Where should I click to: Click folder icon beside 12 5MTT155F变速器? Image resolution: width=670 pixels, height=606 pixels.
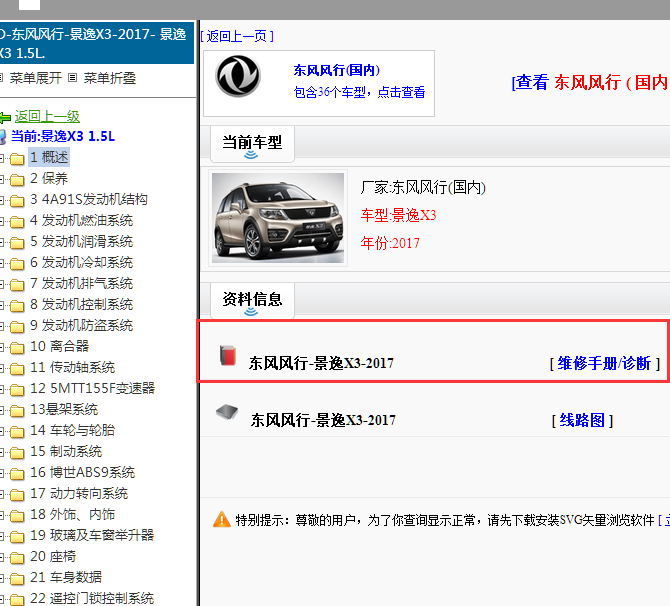point(17,390)
